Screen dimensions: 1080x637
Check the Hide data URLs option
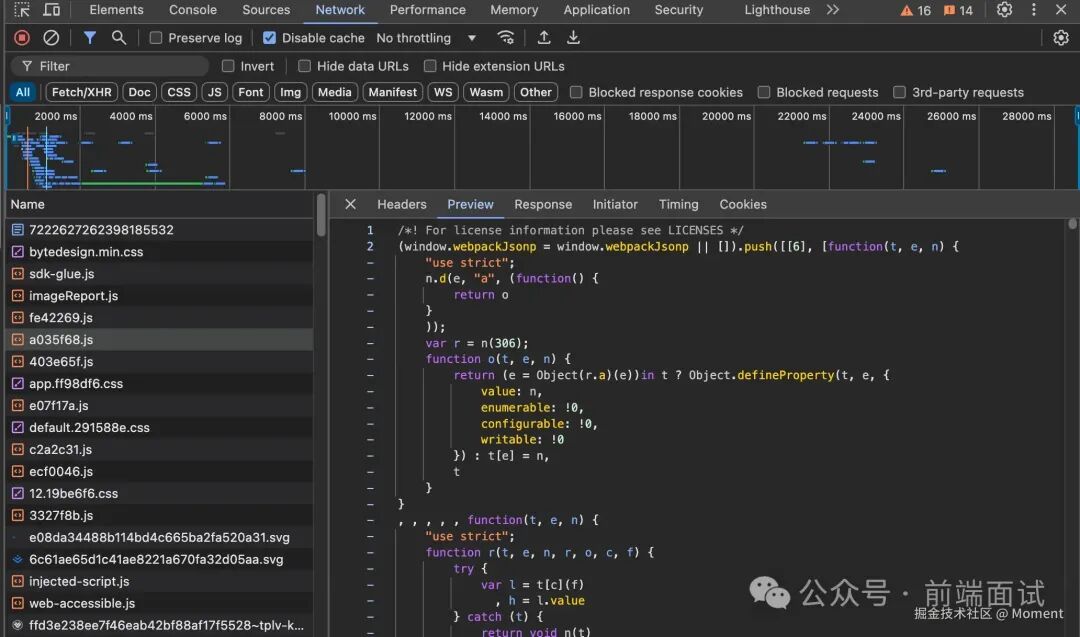pos(305,66)
